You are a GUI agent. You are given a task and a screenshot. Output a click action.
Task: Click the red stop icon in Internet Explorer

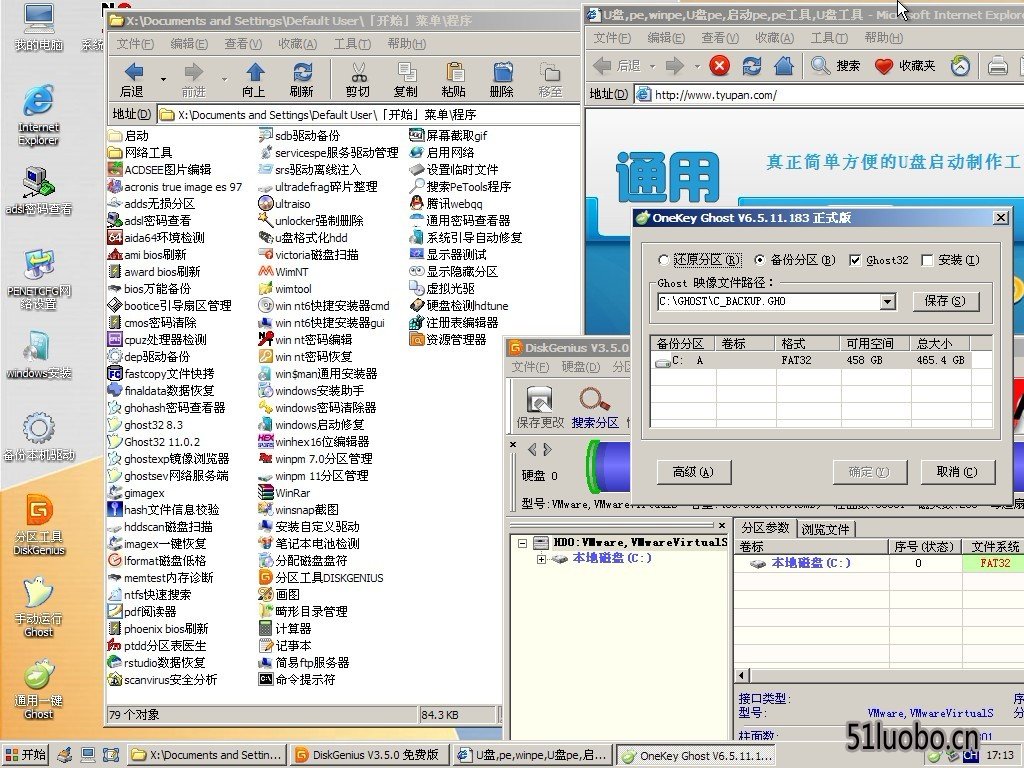[719, 65]
